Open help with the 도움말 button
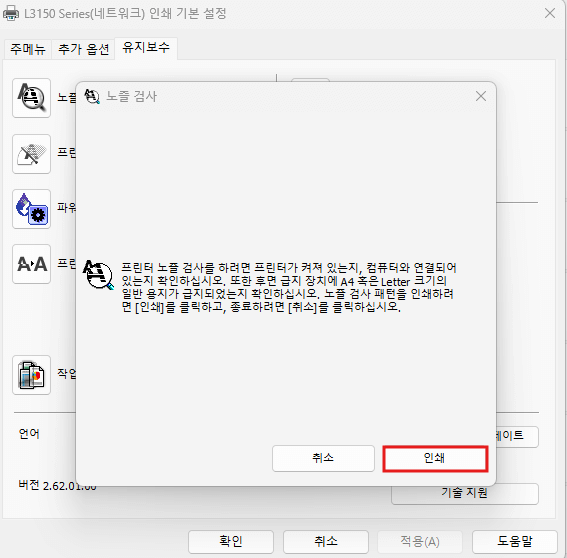Screen dimensions: 567x558 click(x=515, y=541)
